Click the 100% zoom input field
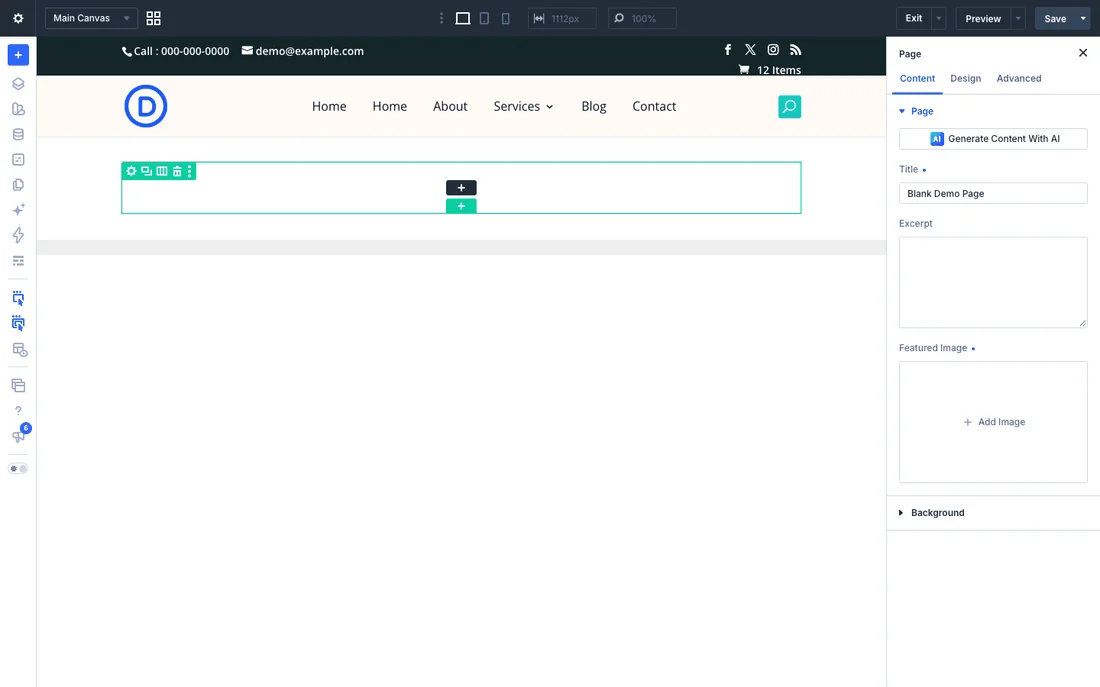This screenshot has height=687, width=1100. (643, 18)
